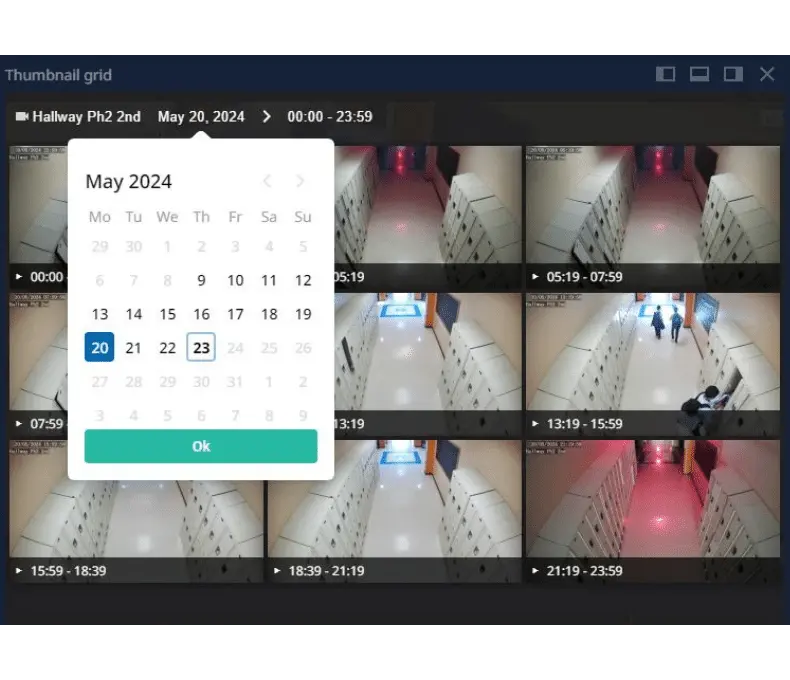Play the 15:59 - 18:39 segment

(19, 571)
